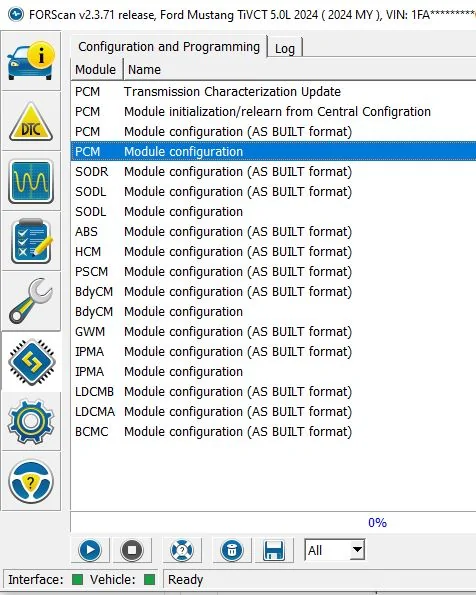Open the chip configuration and programming section
This screenshot has width=476, height=595.
click(31, 362)
